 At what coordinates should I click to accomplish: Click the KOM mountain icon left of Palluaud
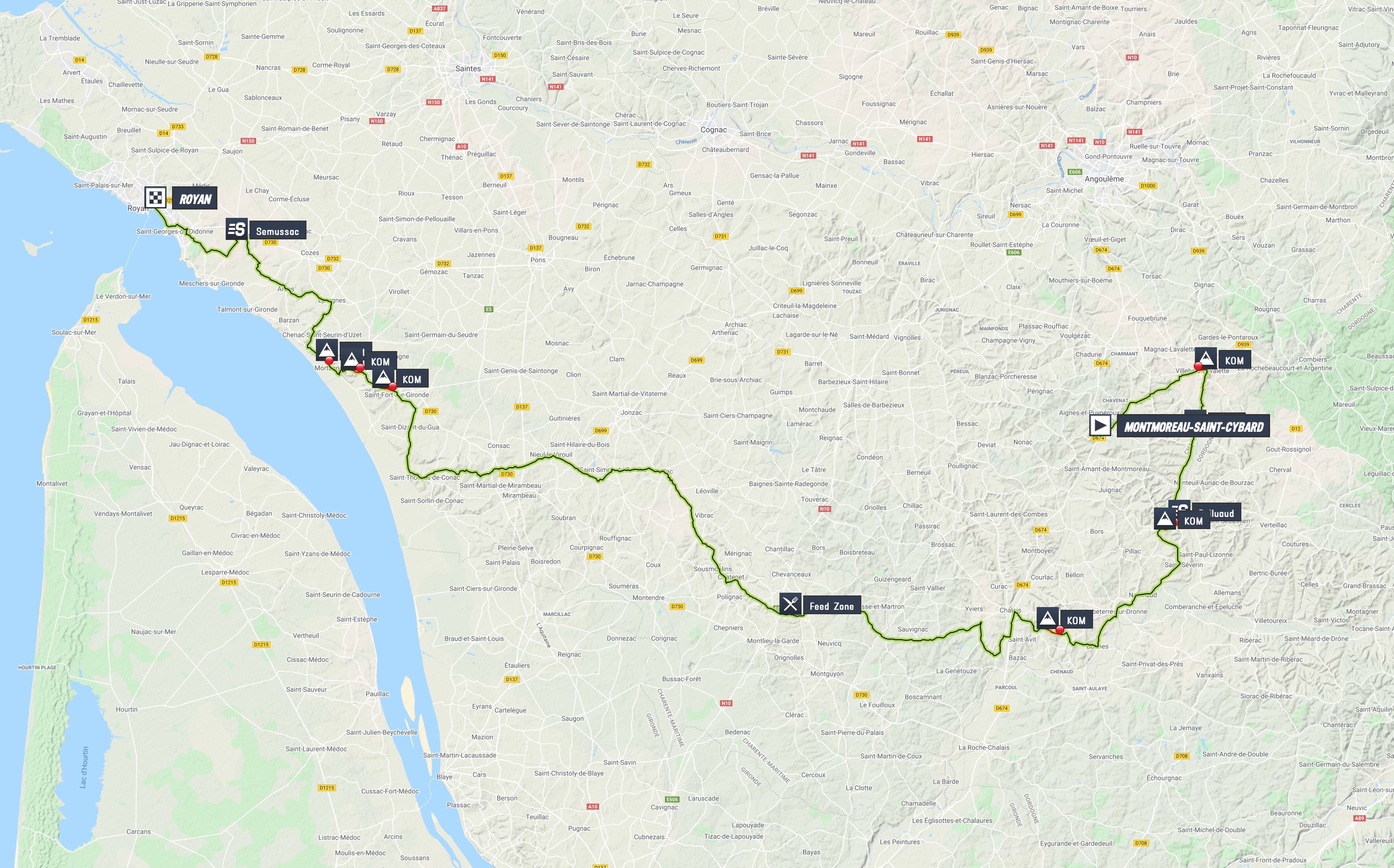click(1165, 519)
